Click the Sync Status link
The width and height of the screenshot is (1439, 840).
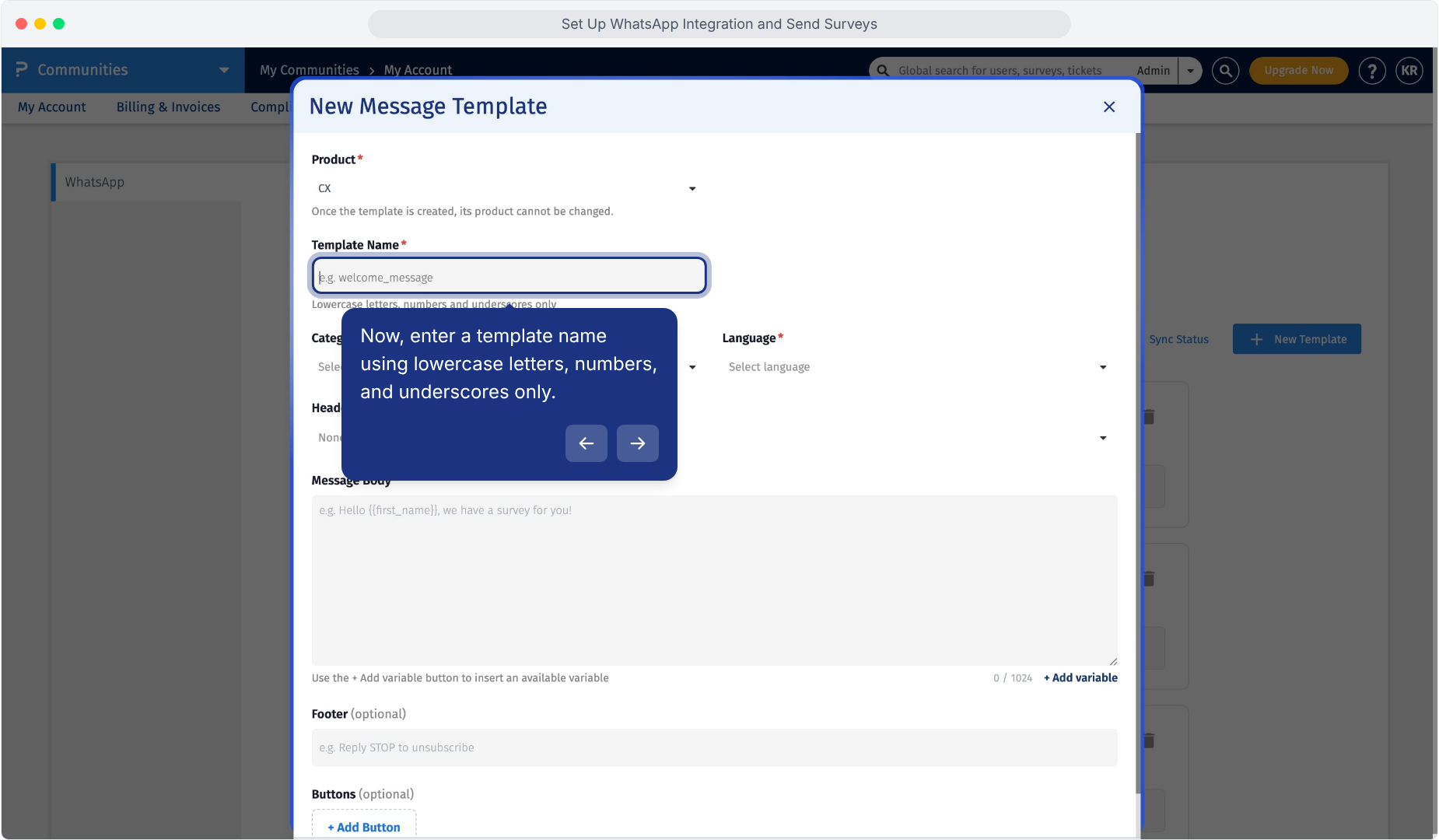click(x=1178, y=339)
